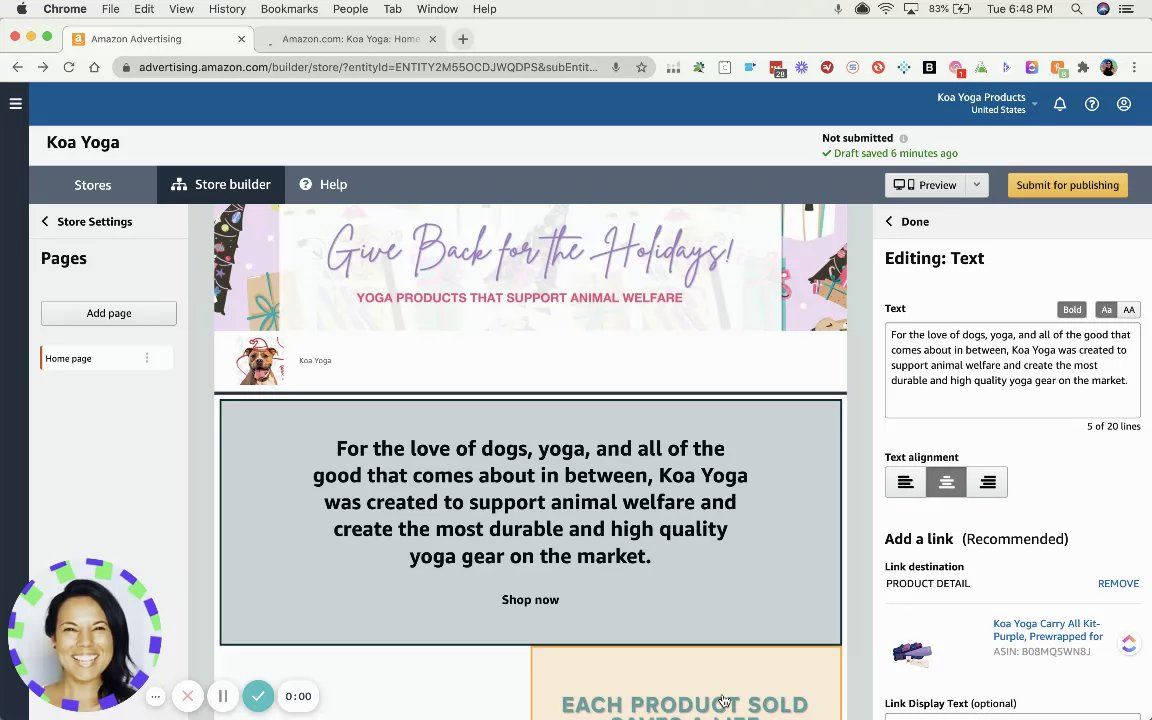Click browser forward arrow
This screenshot has height=720, width=1152.
click(x=43, y=67)
